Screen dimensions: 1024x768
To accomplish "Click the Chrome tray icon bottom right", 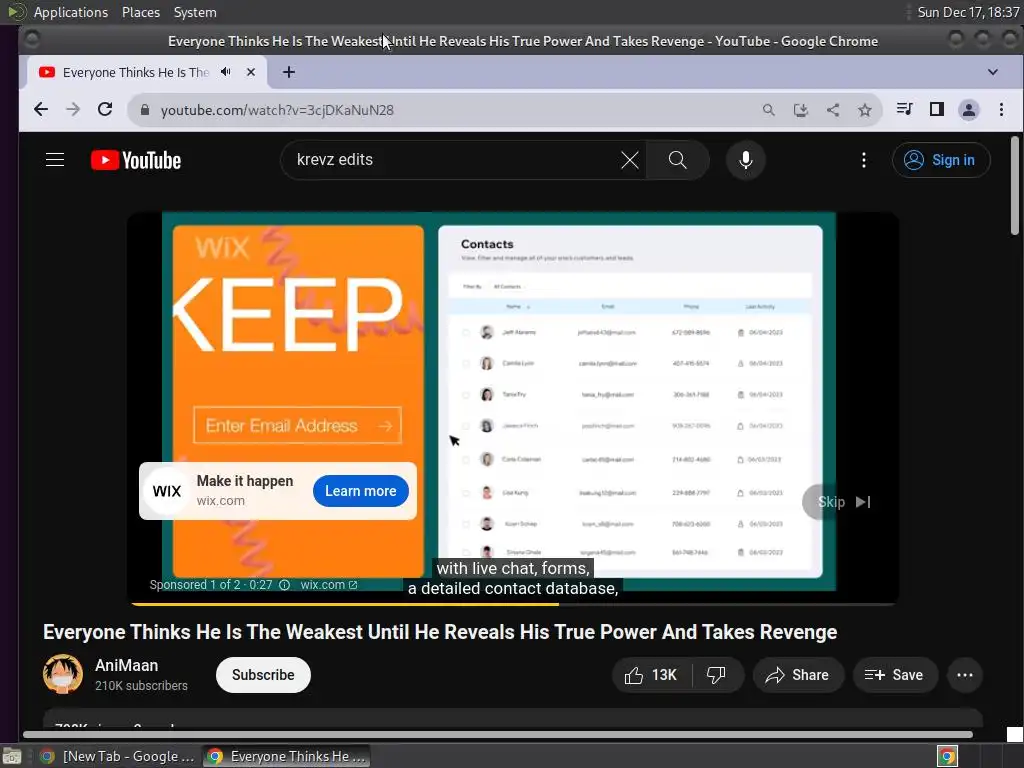I will [947, 756].
